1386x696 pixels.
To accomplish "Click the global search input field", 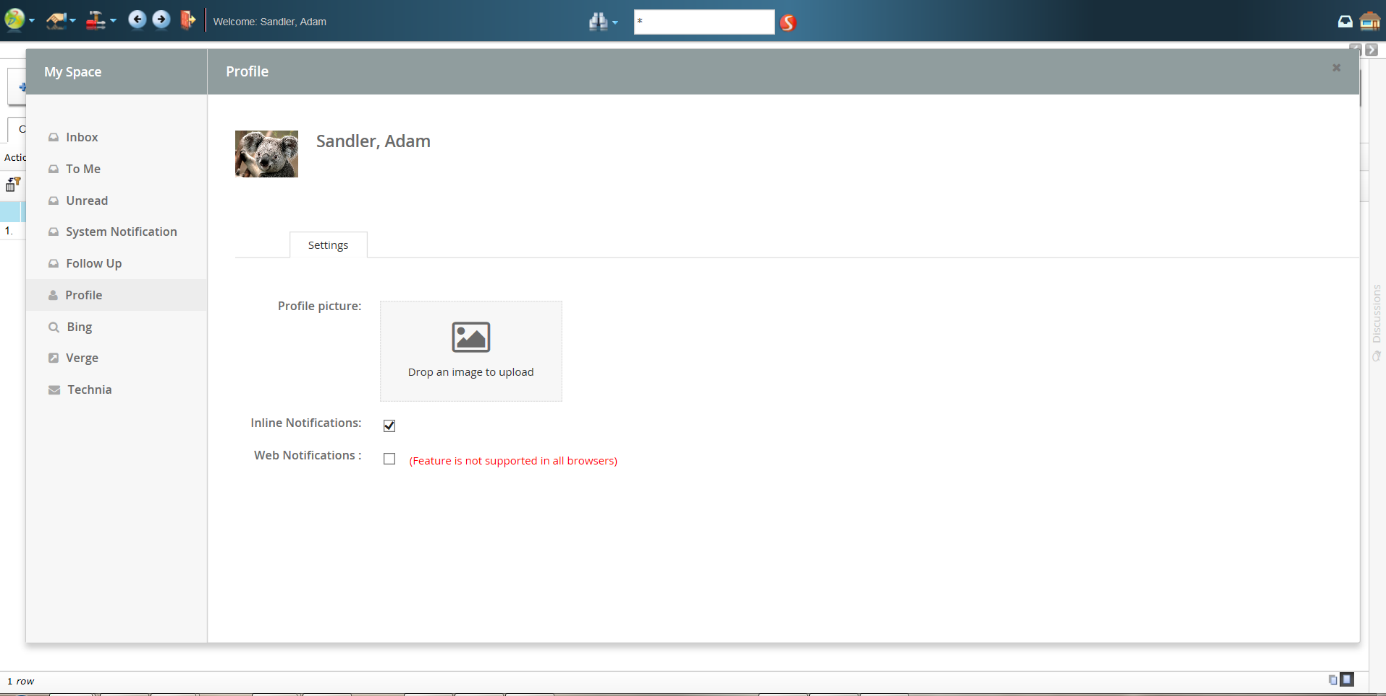I will pyautogui.click(x=704, y=21).
